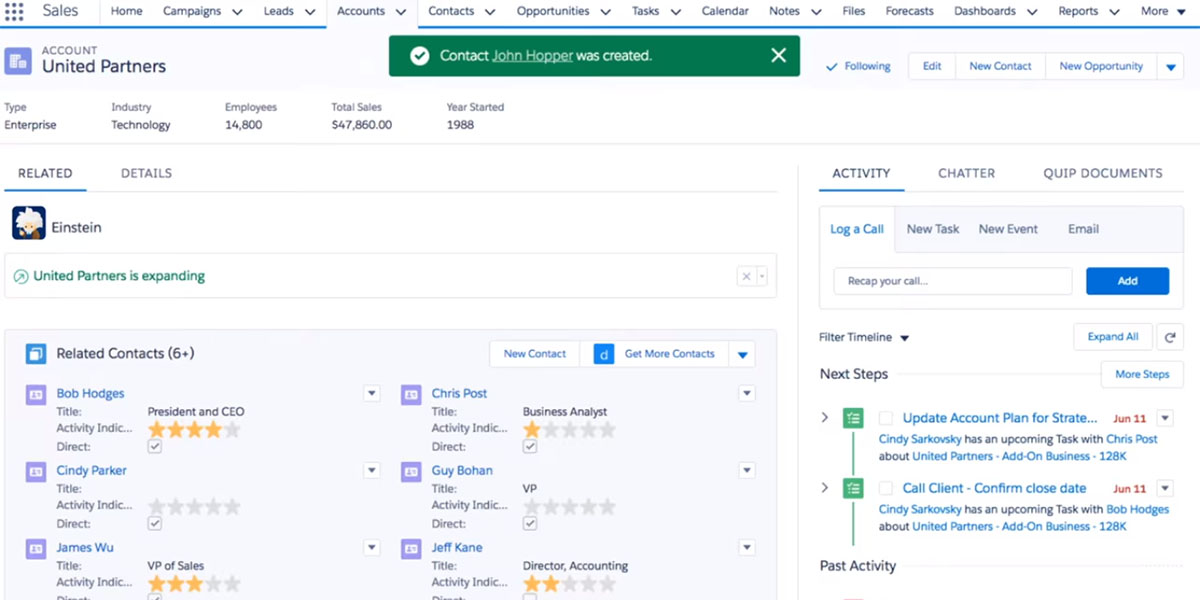Expand the Call Client task details
Viewport: 1200px width, 600px height.
coord(825,488)
